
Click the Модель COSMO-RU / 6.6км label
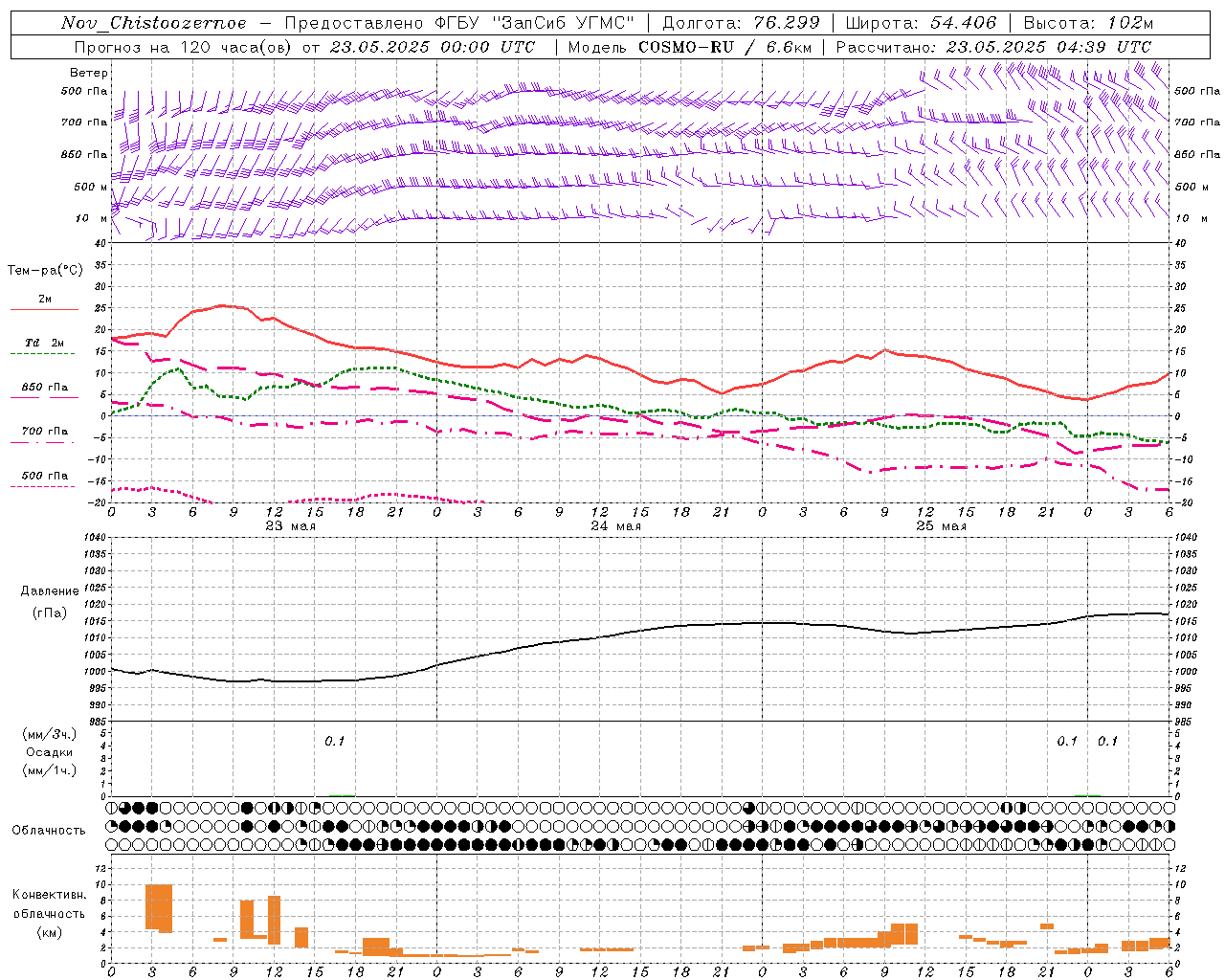pos(688,47)
